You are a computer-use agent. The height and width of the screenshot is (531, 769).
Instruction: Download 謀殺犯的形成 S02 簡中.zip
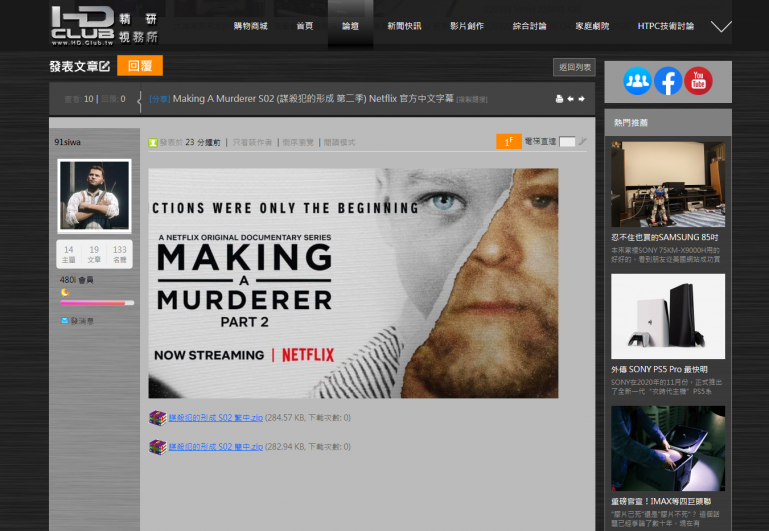[216, 447]
